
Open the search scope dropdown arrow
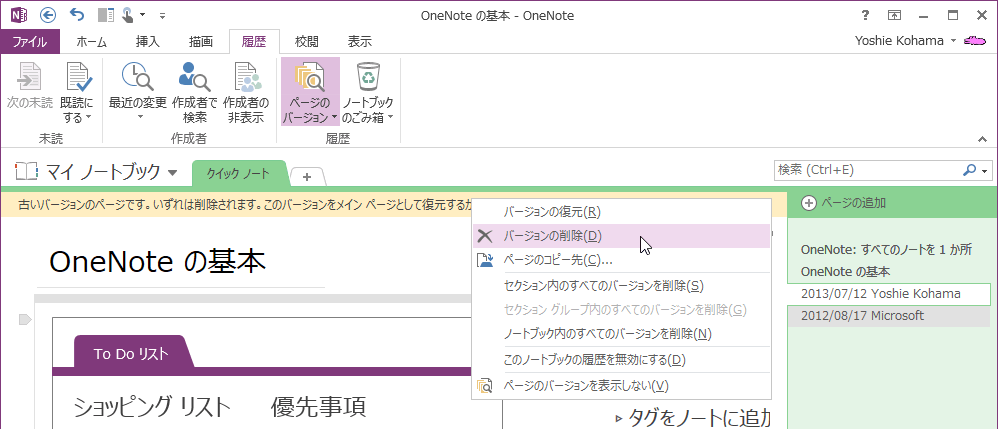[x=985, y=171]
